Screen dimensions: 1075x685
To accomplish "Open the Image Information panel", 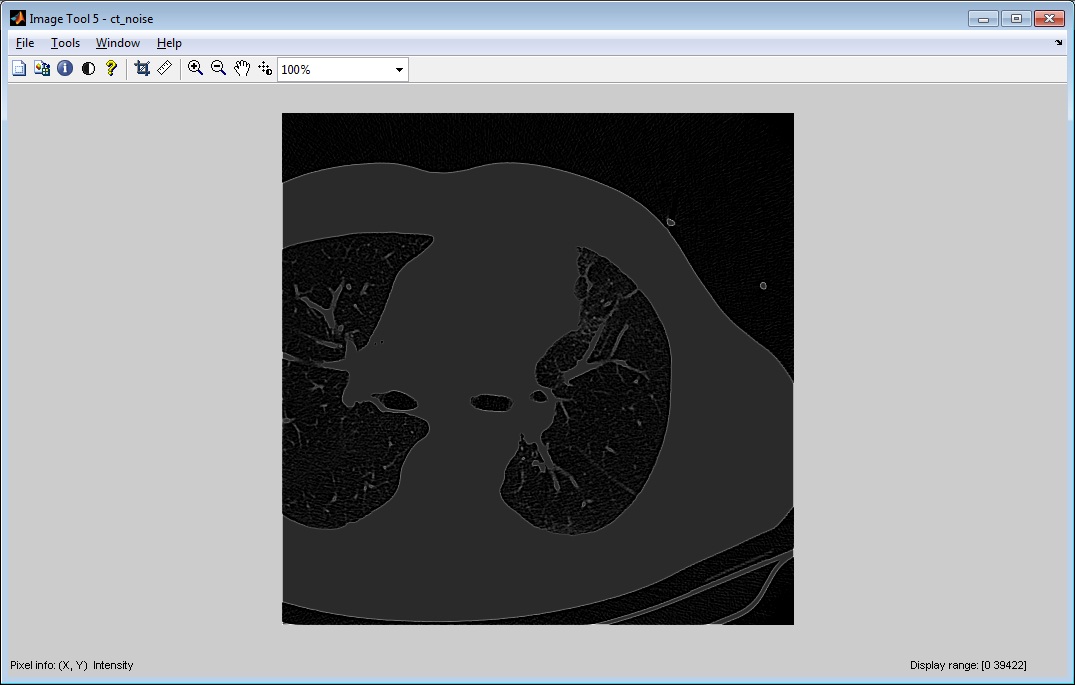I will [64, 68].
